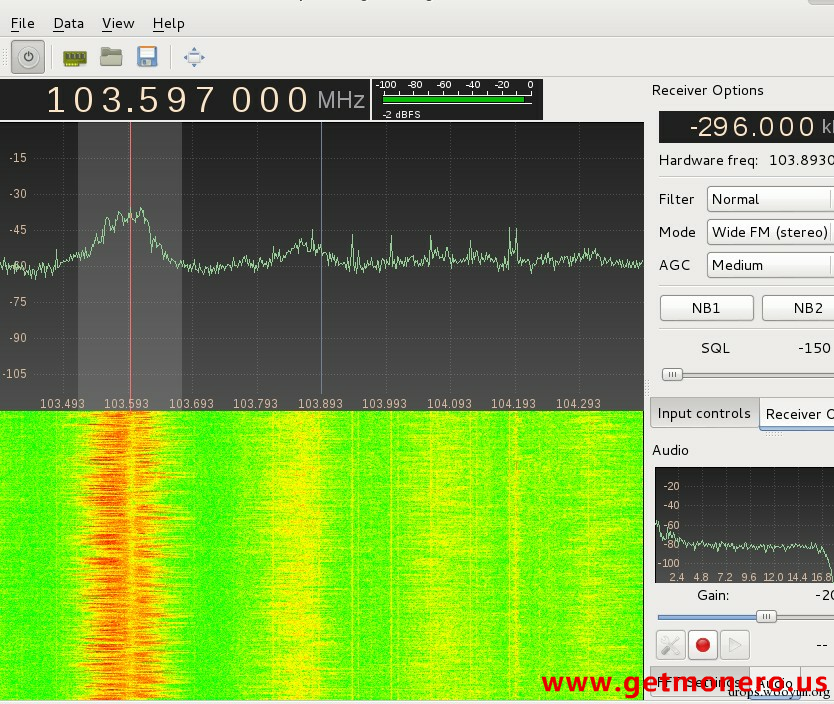Image resolution: width=834 pixels, height=704 pixels.
Task: Click the 103.597 MHz frequency display
Action: tap(180, 100)
